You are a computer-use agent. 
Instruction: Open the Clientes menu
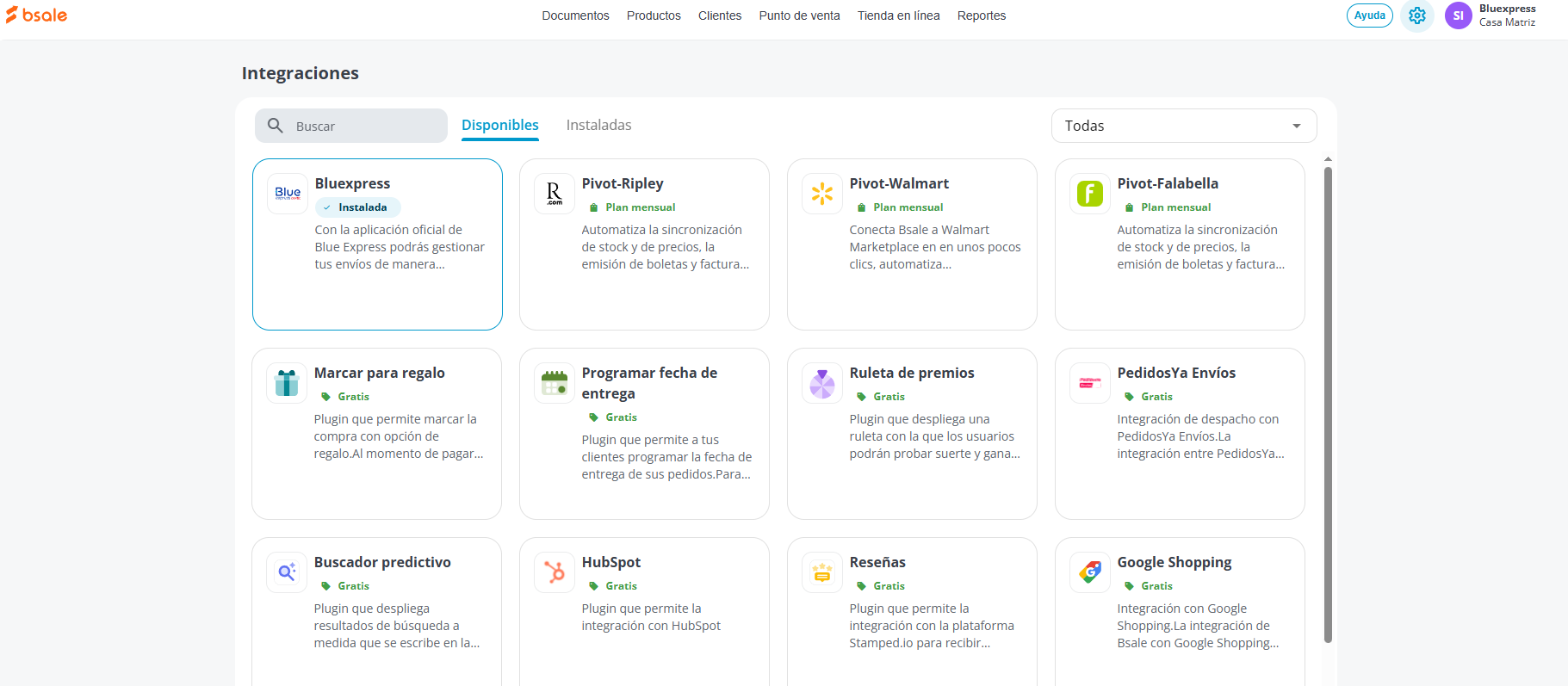point(720,15)
